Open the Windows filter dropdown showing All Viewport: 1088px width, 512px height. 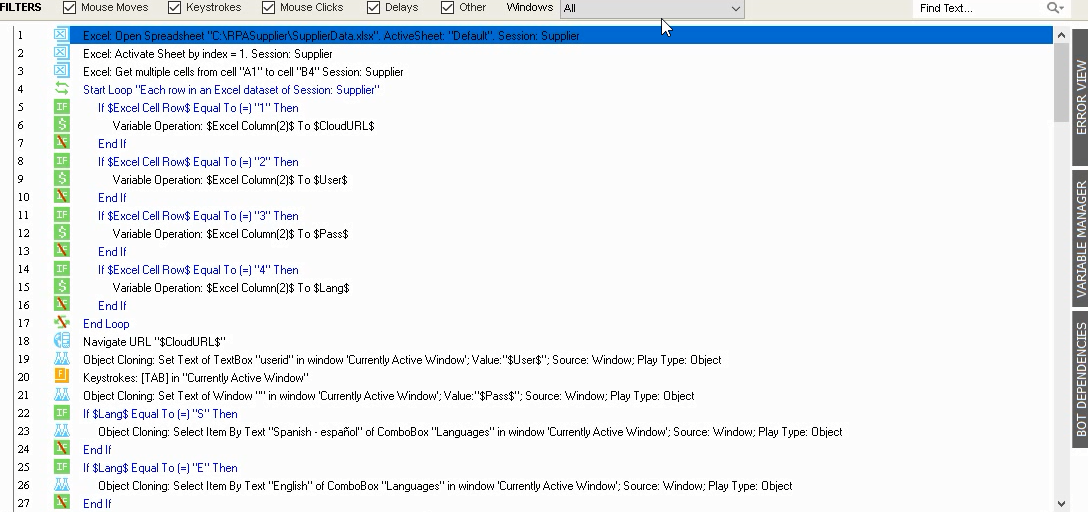[652, 8]
